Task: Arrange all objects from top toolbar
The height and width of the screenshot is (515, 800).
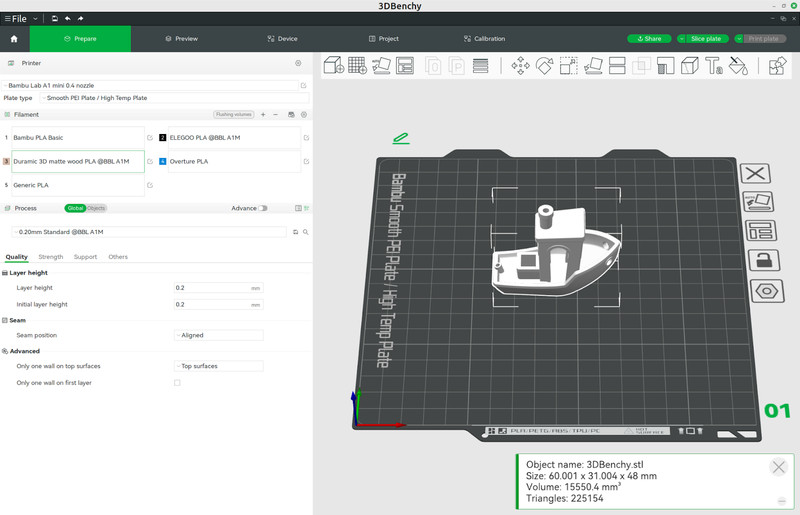Action: [405, 65]
